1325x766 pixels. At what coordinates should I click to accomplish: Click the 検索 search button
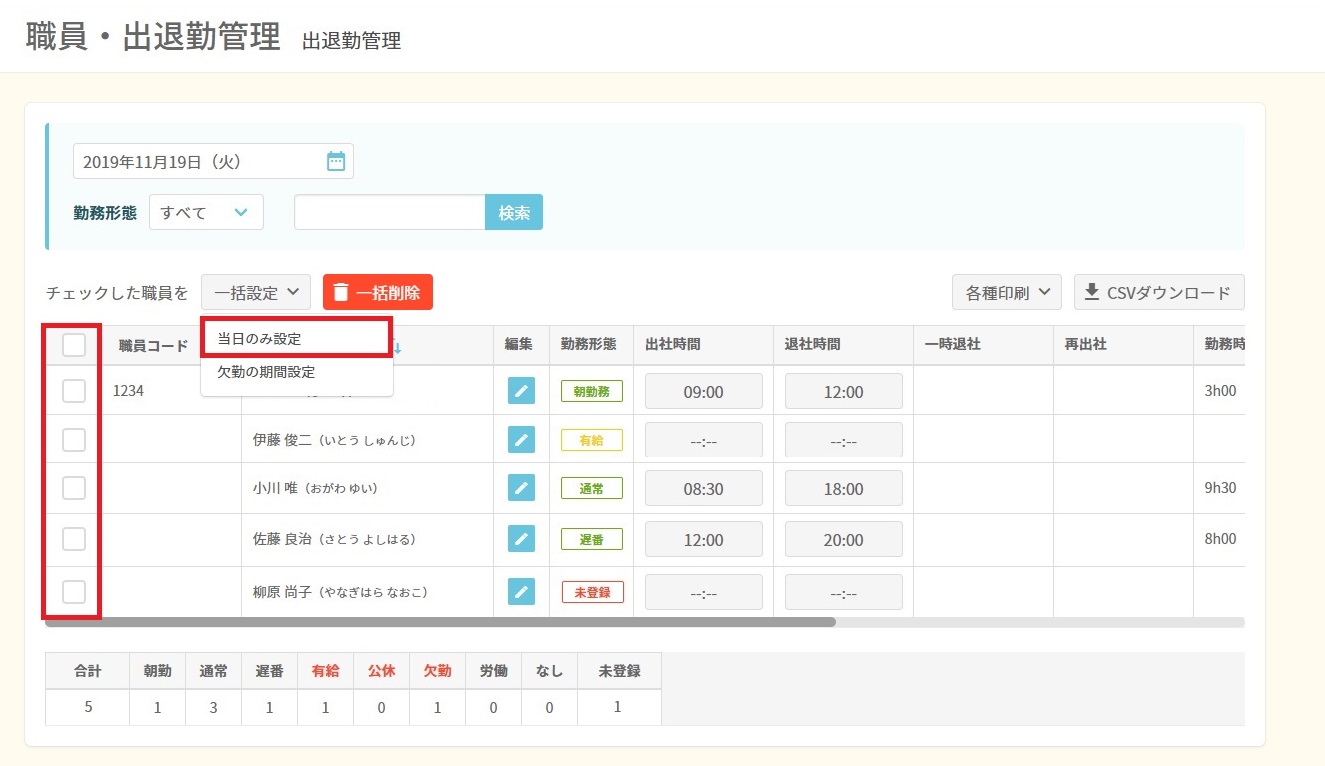[514, 212]
